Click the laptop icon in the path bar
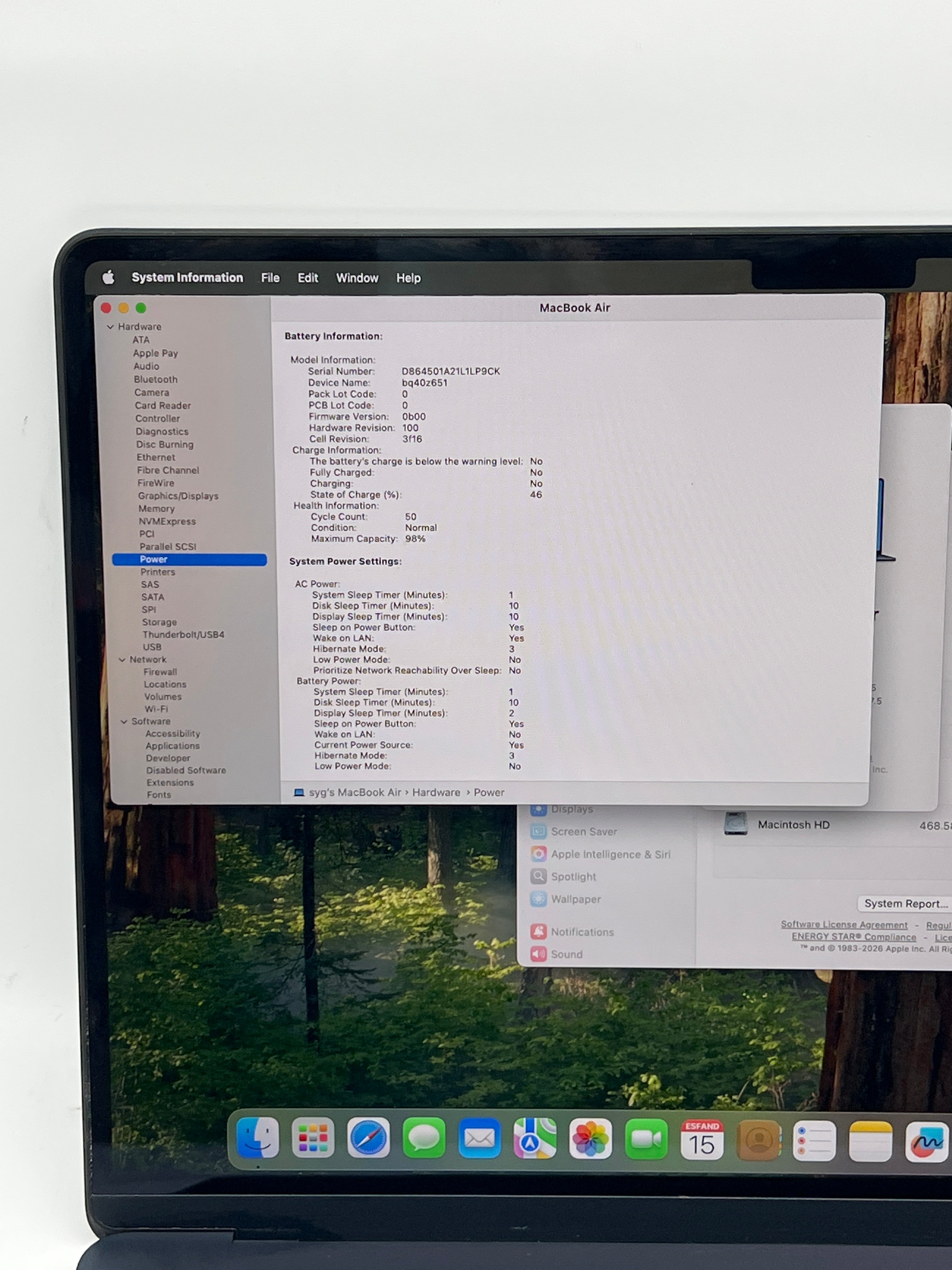The height and width of the screenshot is (1270, 952). pyautogui.click(x=299, y=792)
